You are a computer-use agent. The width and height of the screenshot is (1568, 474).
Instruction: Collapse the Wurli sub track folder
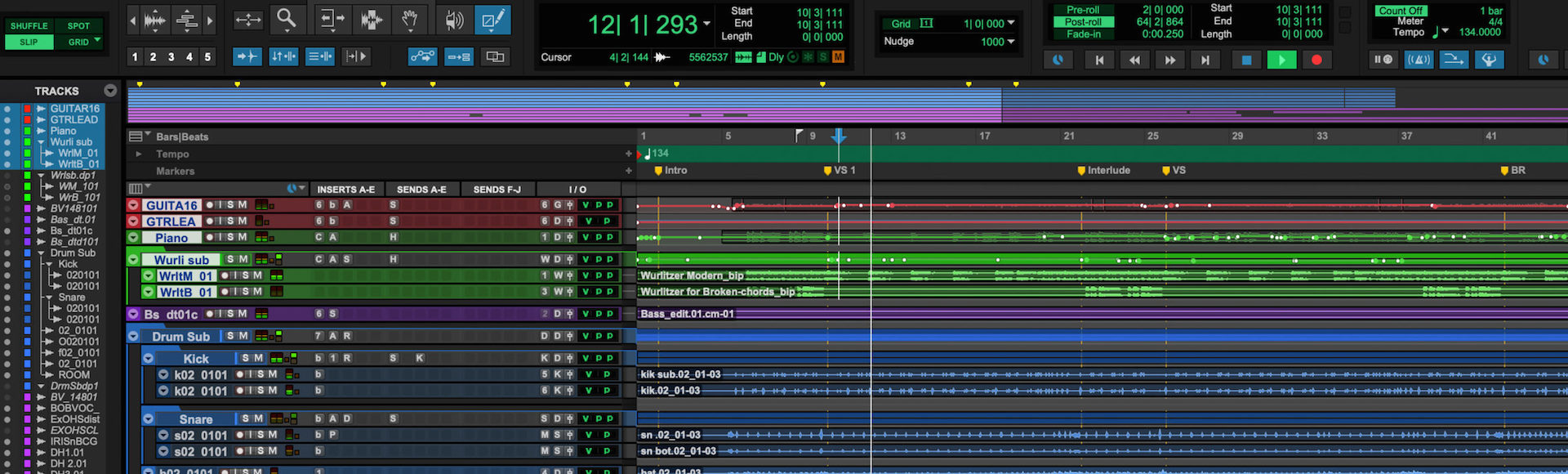[133, 260]
